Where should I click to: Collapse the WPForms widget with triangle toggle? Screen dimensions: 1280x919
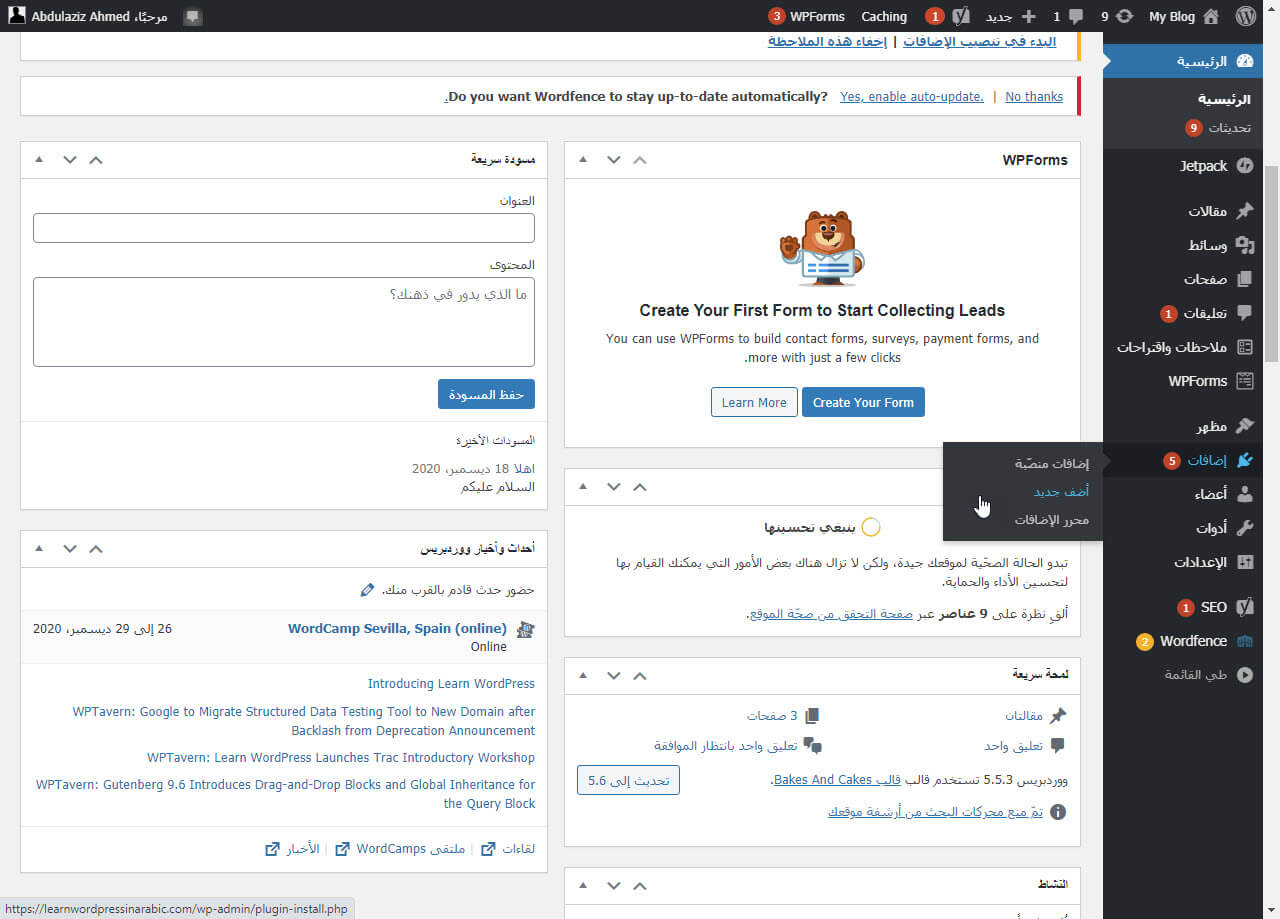pyautogui.click(x=583, y=160)
